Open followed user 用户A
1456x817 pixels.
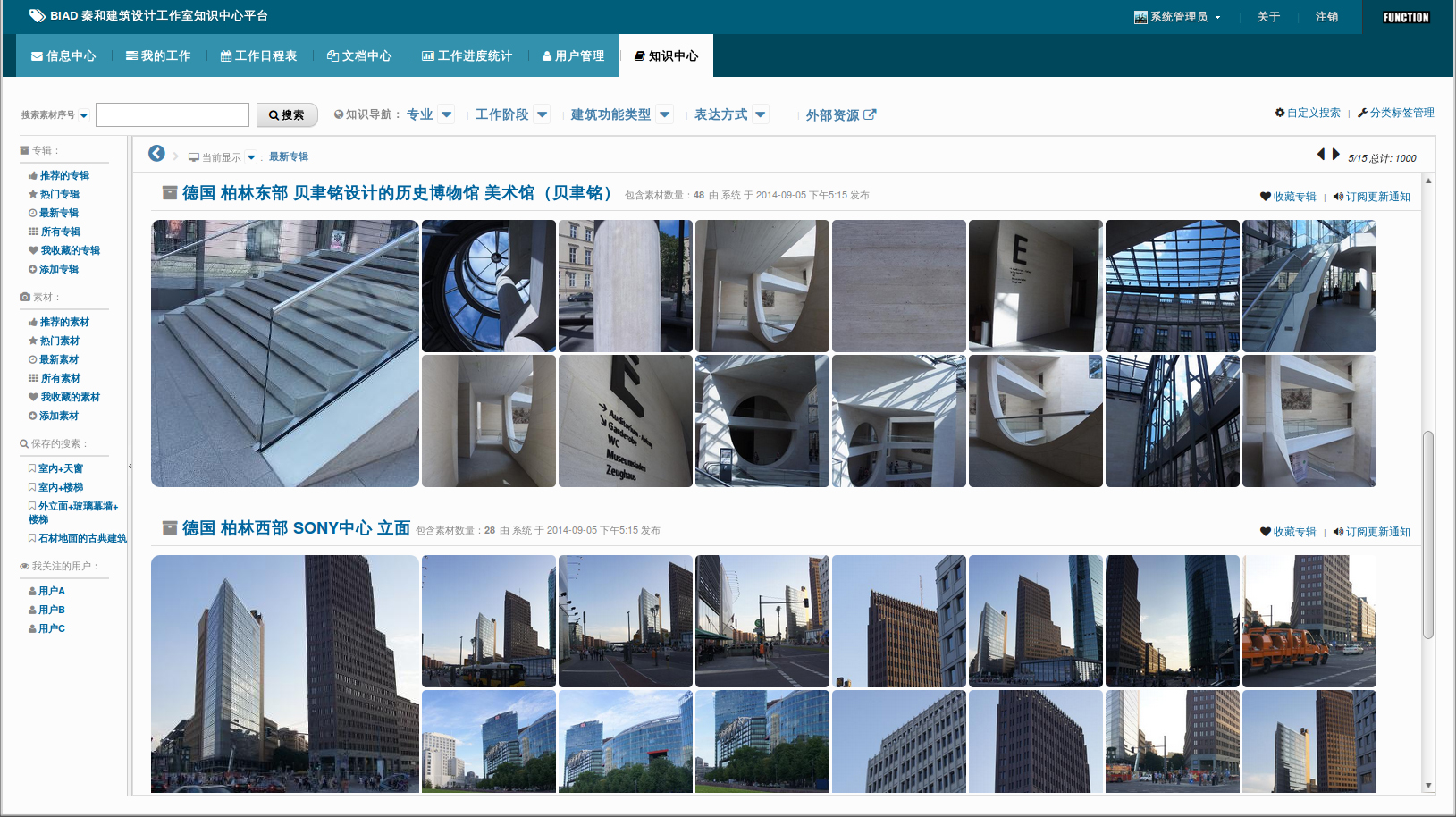point(46,591)
